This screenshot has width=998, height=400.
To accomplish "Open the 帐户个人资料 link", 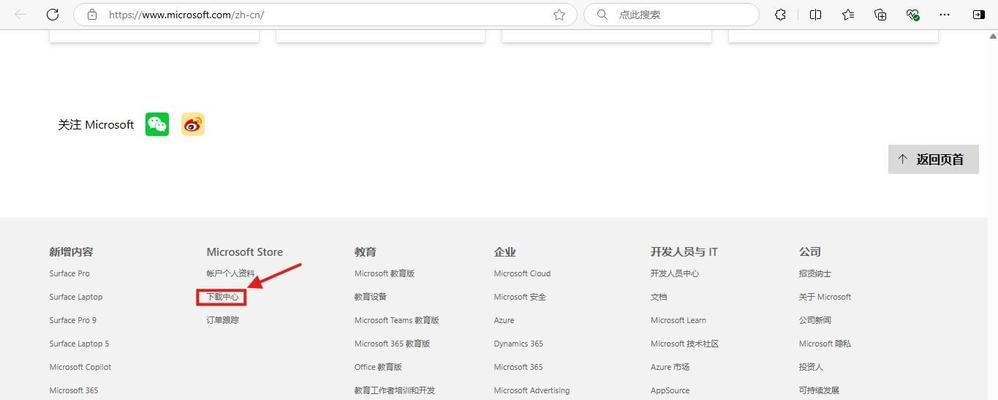I will (x=230, y=274).
